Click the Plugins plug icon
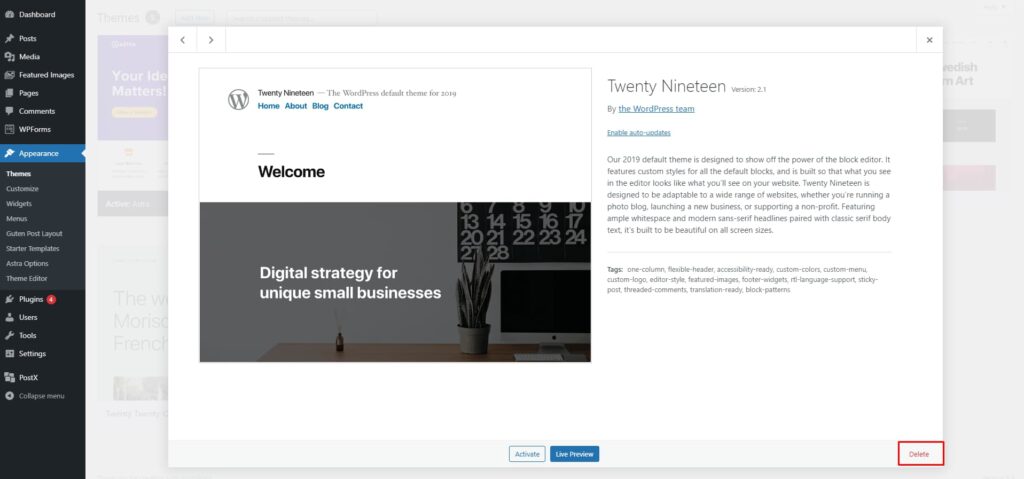This screenshot has width=1024, height=479. pos(9,299)
